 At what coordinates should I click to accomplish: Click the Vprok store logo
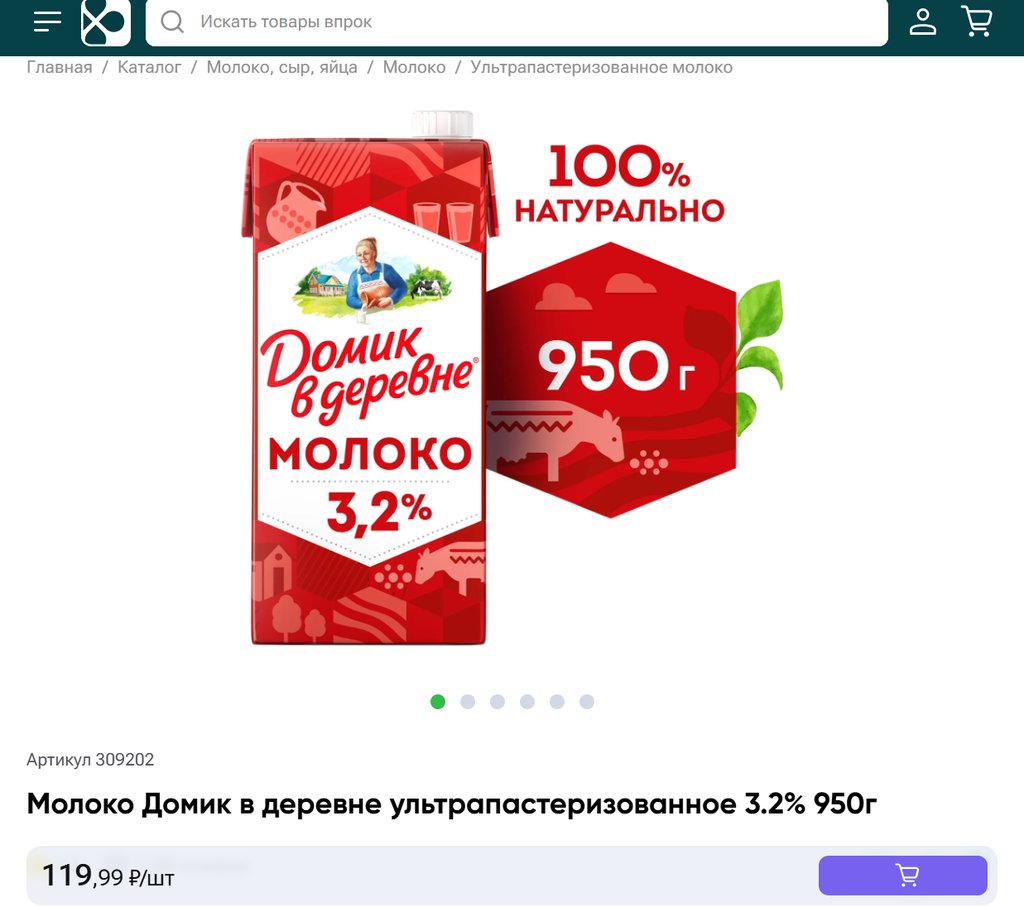pos(106,22)
